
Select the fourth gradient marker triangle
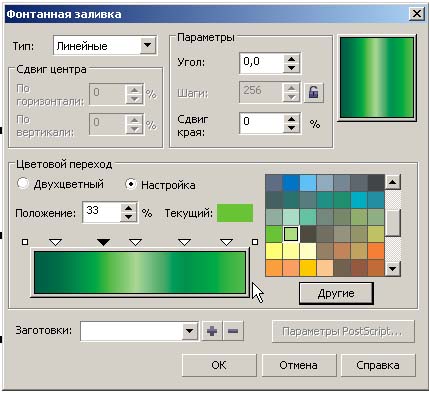[x=184, y=242]
